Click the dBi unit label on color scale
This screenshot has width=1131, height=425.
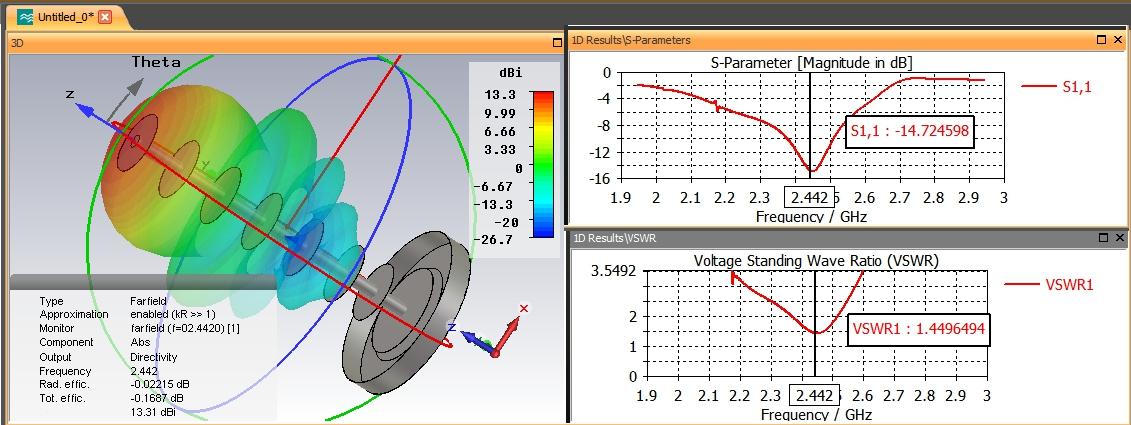coord(510,73)
